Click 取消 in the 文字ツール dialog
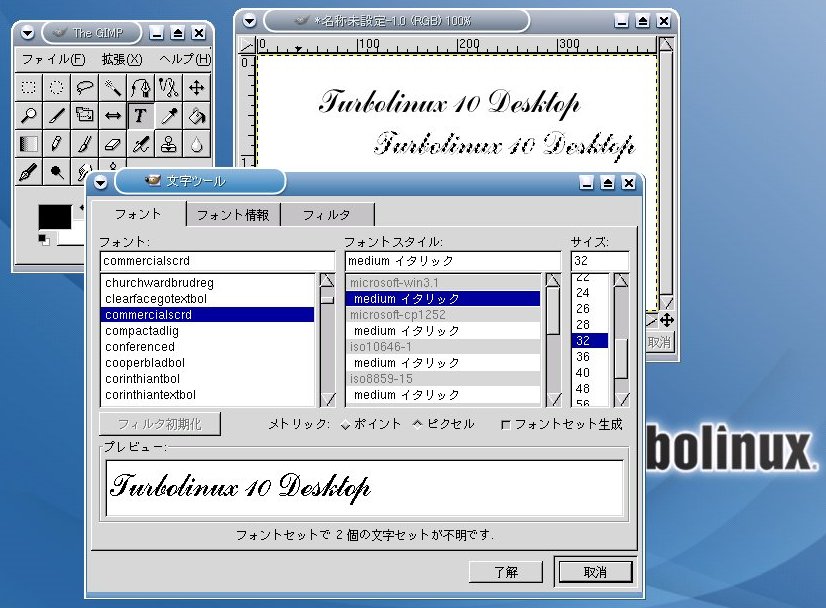The image size is (826, 608). (595, 572)
